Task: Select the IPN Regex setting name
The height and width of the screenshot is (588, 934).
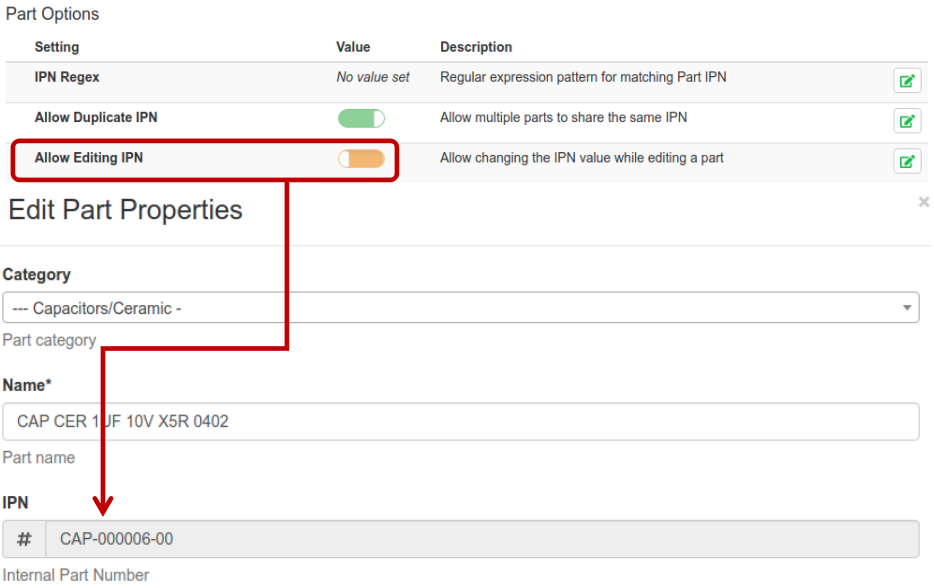Action: 67,77
